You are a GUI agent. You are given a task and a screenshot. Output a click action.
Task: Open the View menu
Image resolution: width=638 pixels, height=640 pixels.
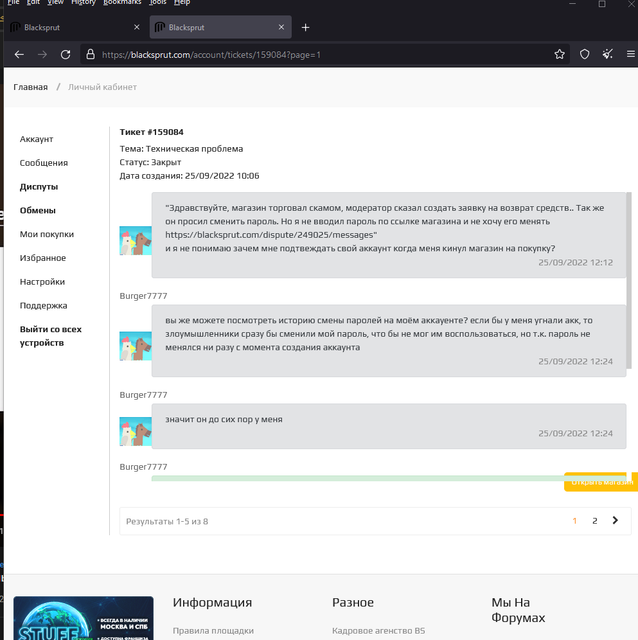click(x=56, y=2)
